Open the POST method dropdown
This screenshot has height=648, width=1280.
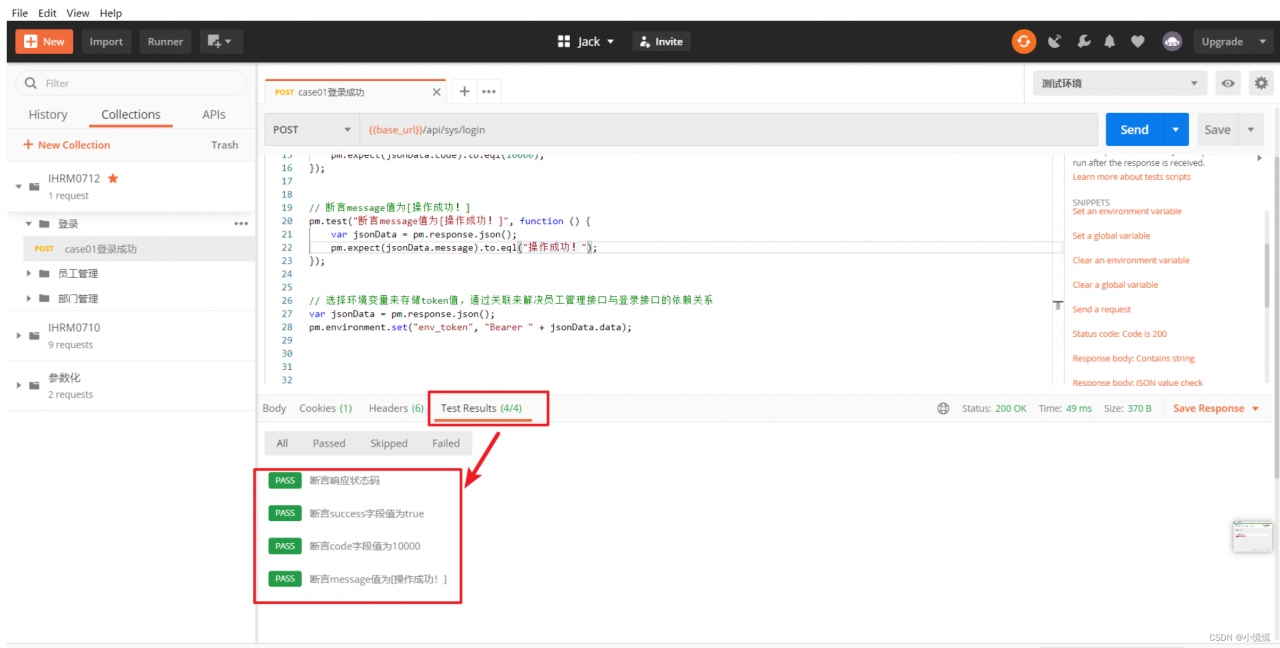click(311, 129)
